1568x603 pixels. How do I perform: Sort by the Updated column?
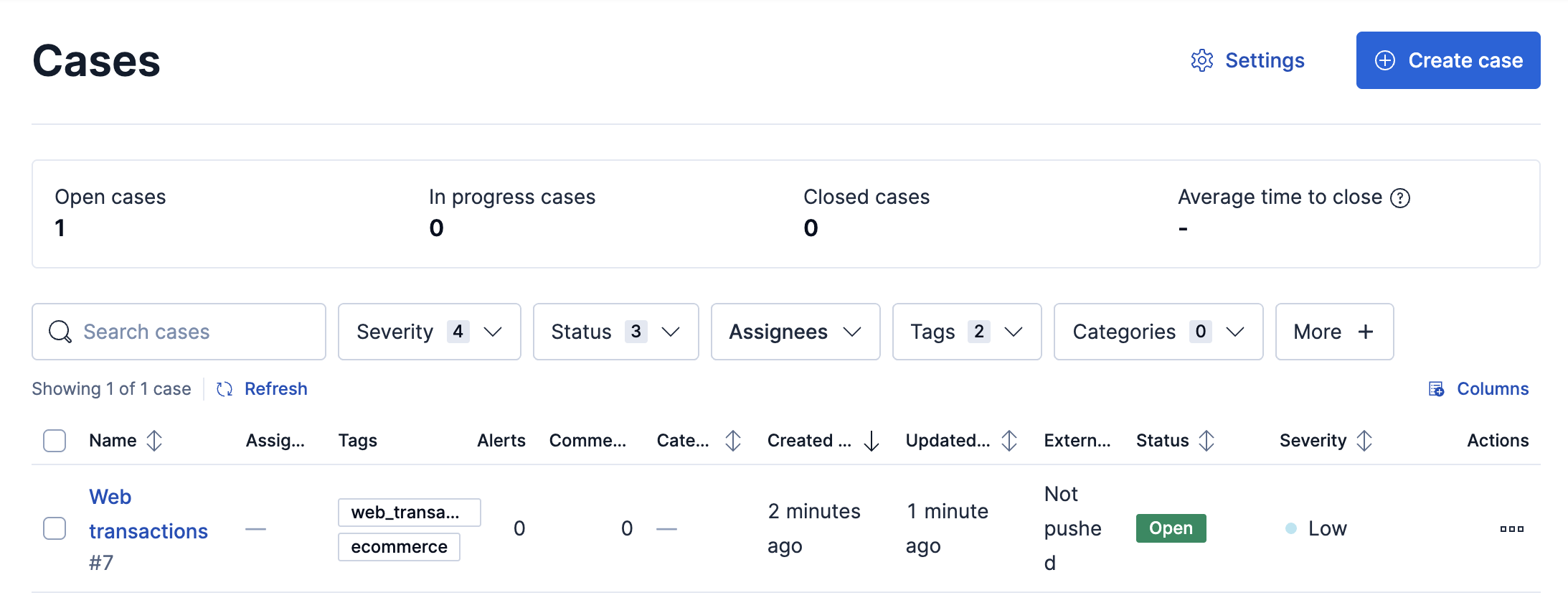pyautogui.click(x=1010, y=440)
